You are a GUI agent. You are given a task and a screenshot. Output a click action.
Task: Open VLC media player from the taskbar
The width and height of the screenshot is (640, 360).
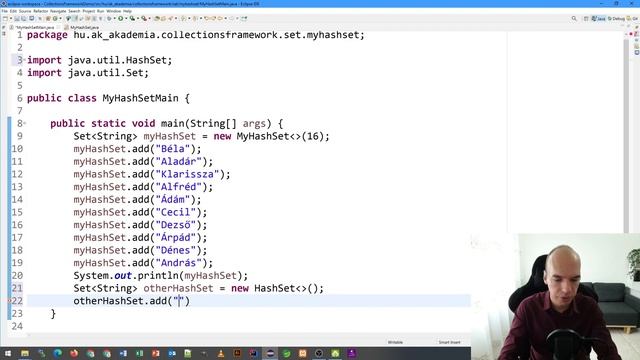click(x=221, y=353)
